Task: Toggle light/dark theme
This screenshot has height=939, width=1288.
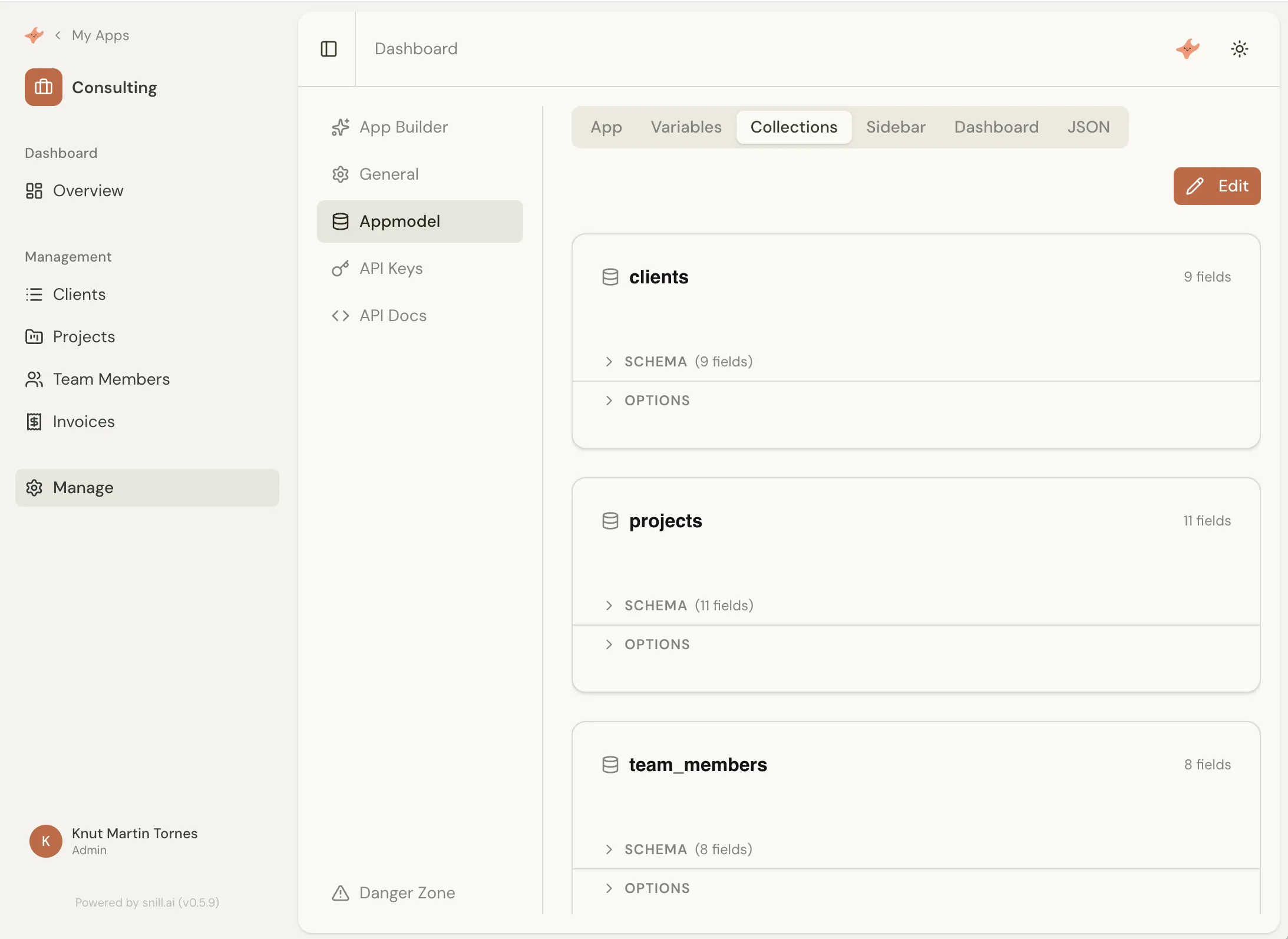Action: point(1239,49)
